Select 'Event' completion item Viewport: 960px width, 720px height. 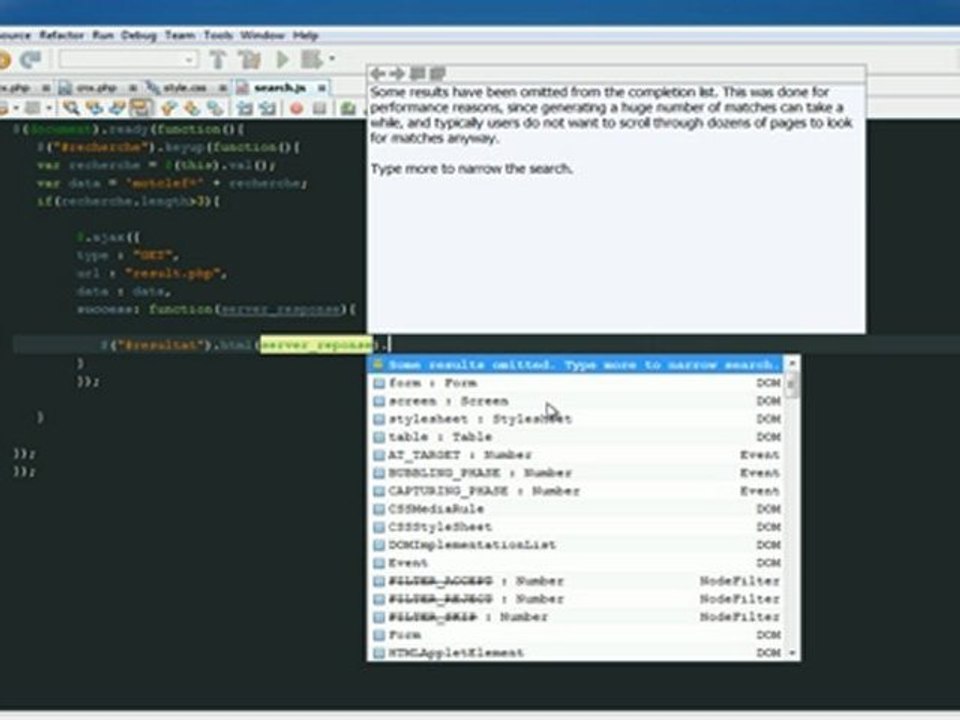tap(576, 563)
